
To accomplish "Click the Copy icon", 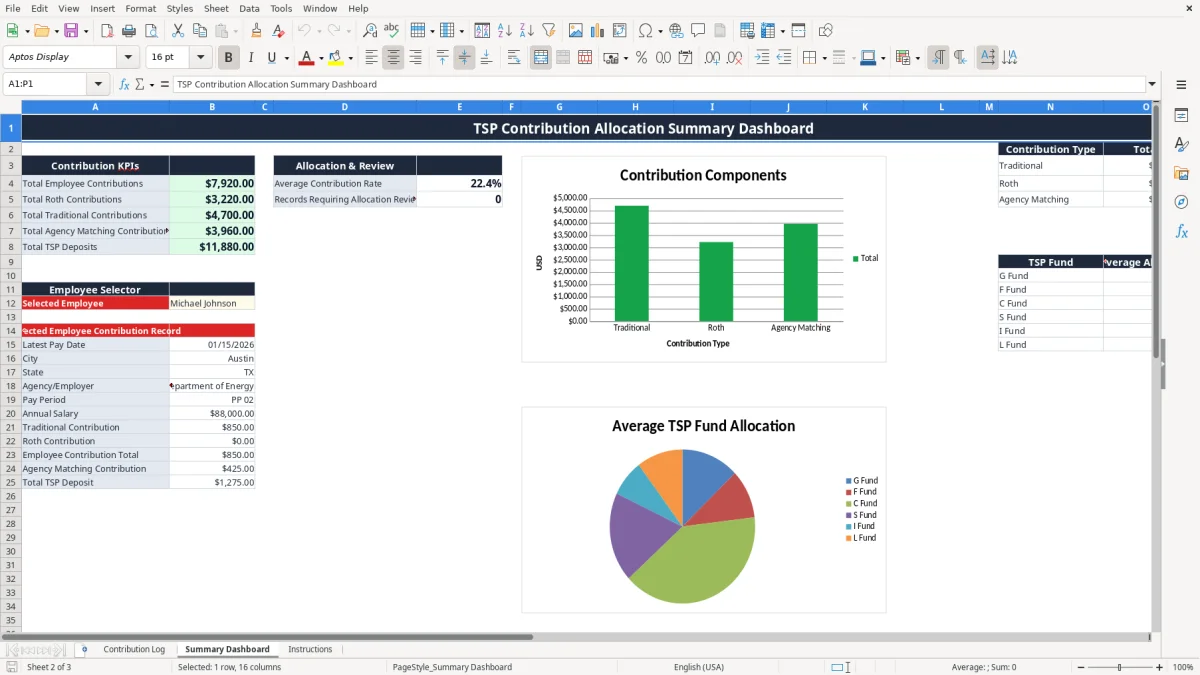I will click(199, 31).
